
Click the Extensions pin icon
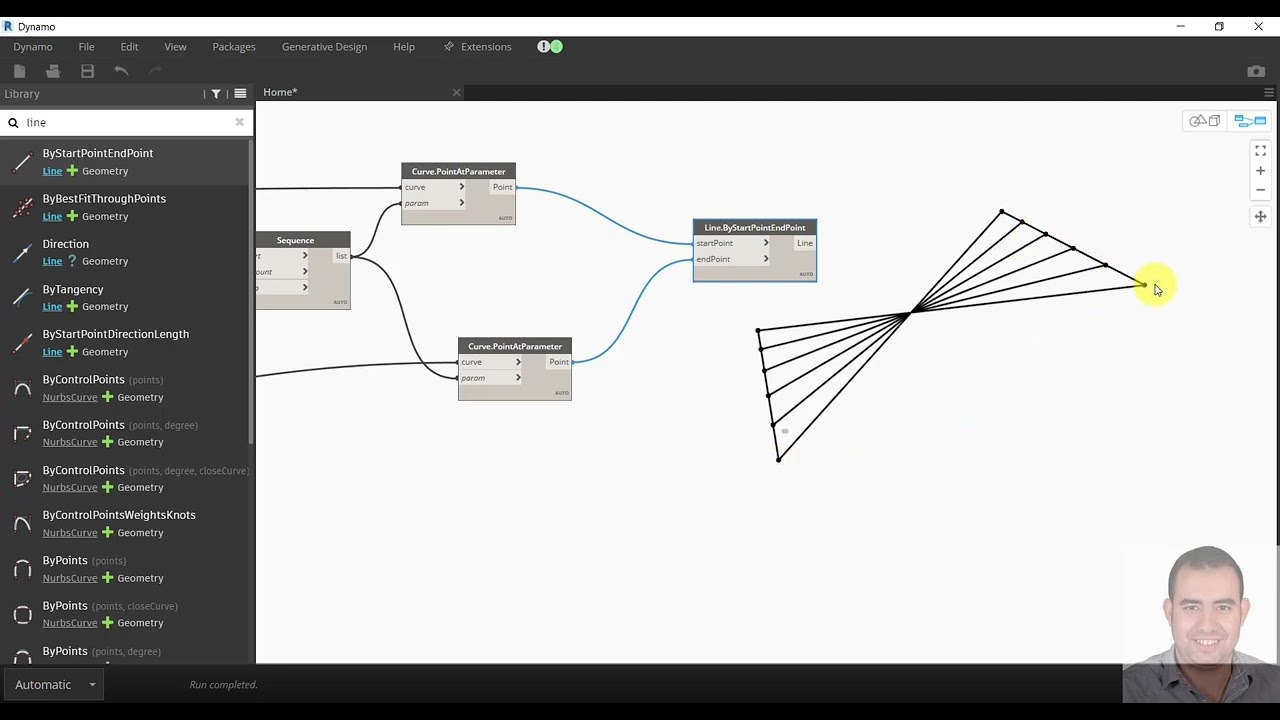point(449,47)
